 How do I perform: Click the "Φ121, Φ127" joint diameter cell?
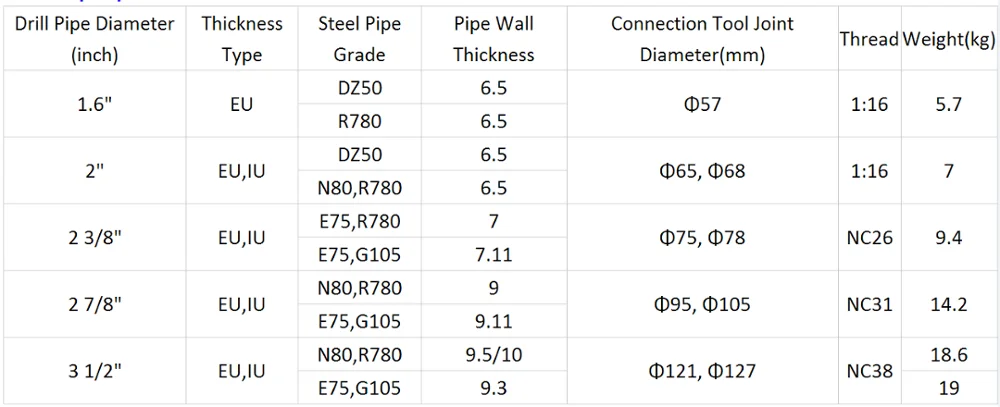pos(702,371)
